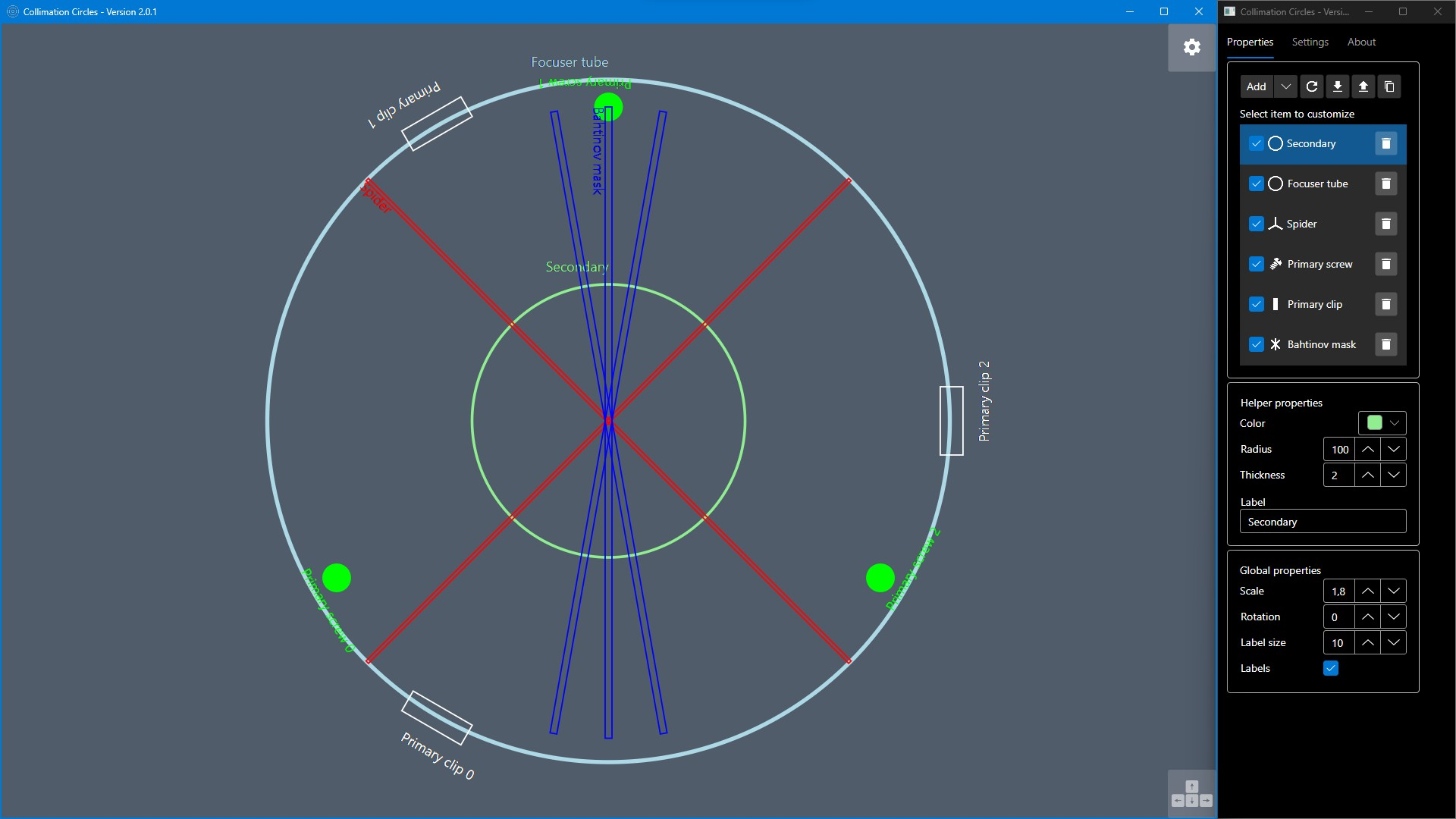Reset items using the refresh icon
This screenshot has width=1456, height=819.
click(x=1312, y=86)
